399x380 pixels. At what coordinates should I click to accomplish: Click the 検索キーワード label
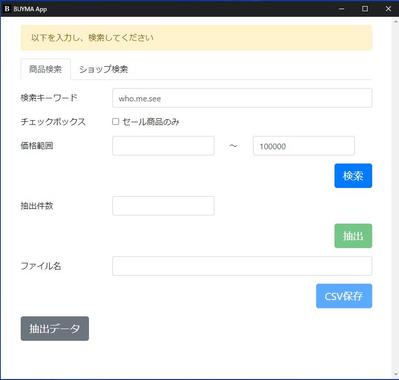[x=49, y=98]
